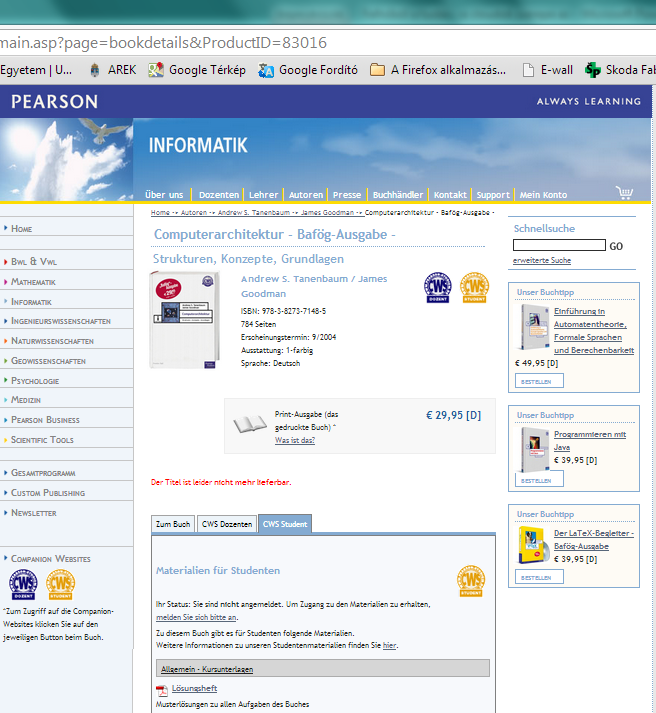Image resolution: width=656 pixels, height=713 pixels.
Task: Open the Was ist das? link
Action: pyautogui.click(x=295, y=440)
